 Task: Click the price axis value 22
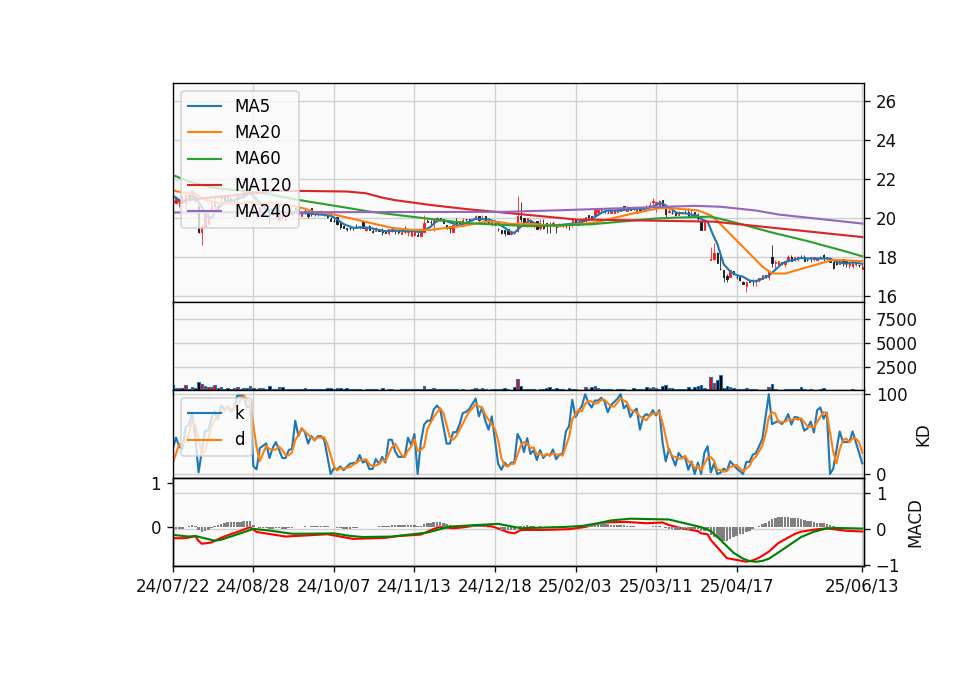885,180
